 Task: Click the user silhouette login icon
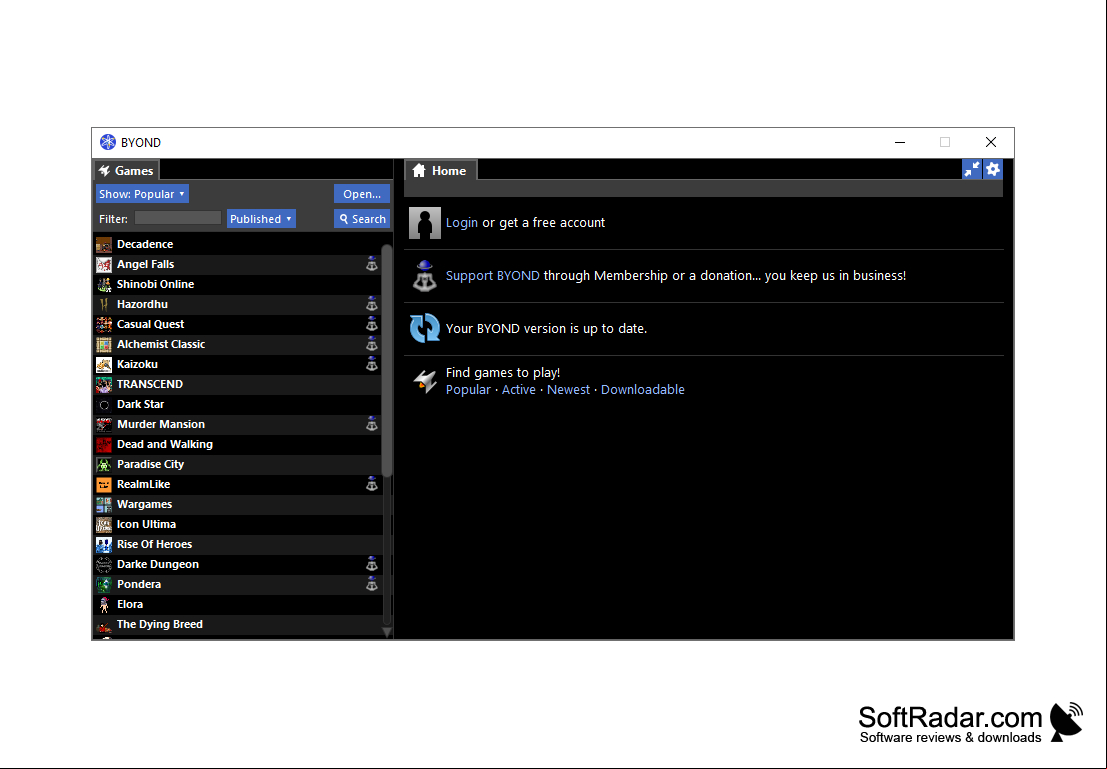[425, 223]
